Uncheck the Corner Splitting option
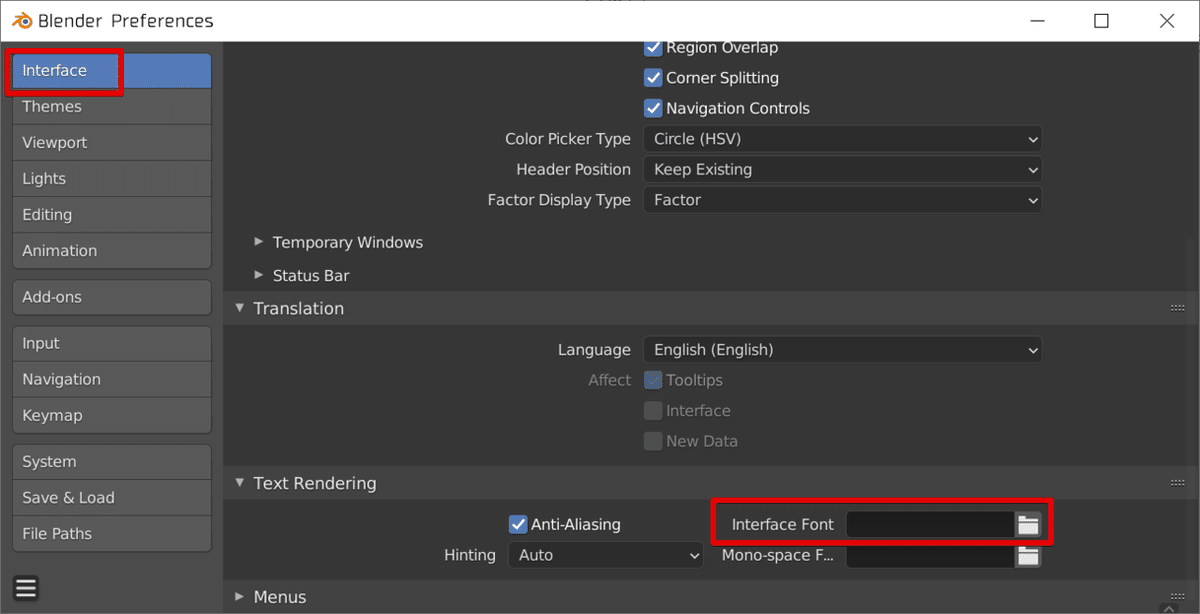Viewport: 1200px width, 614px height. (x=653, y=78)
